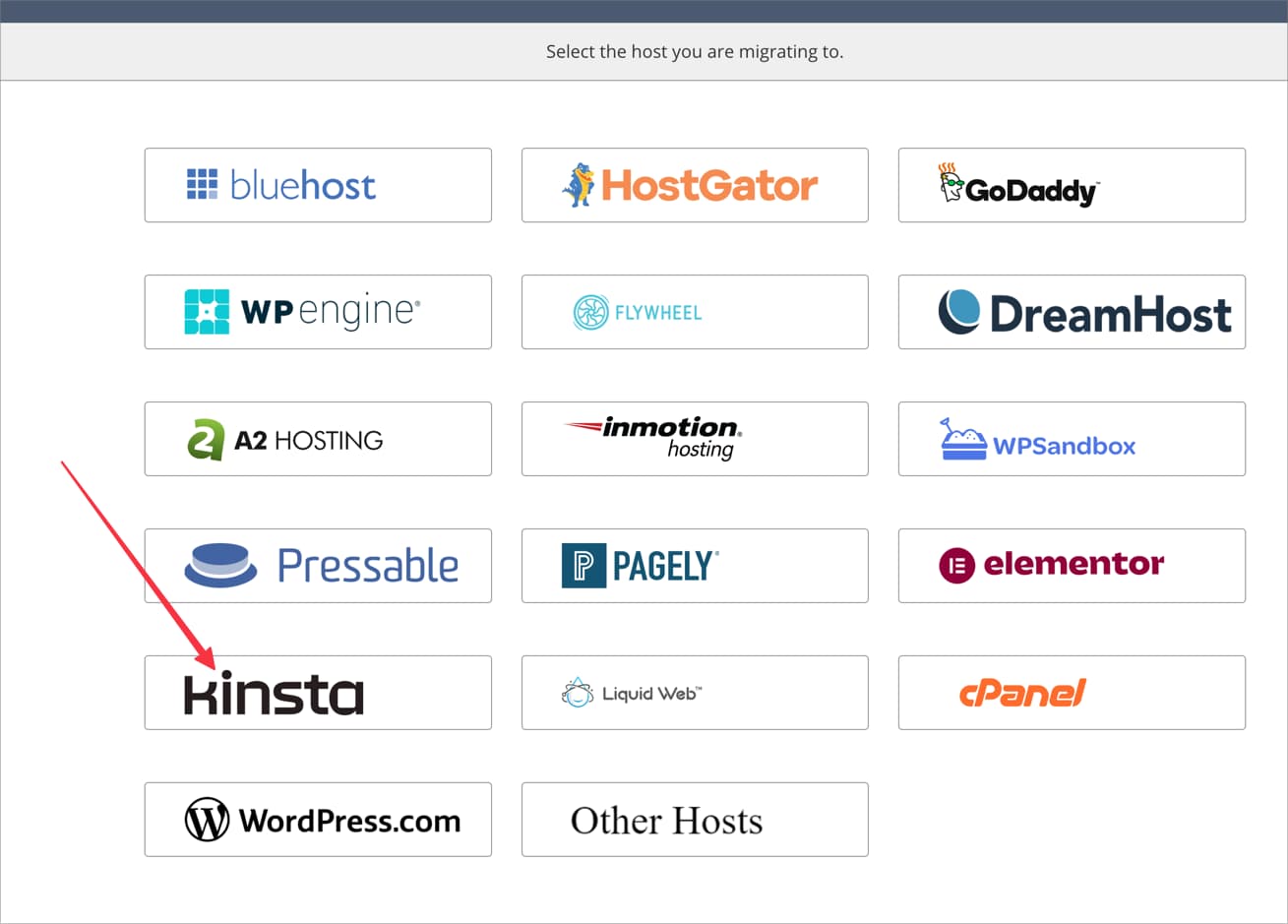Click the A2 Hosting green logo icon
This screenshot has height=924, width=1288.
click(206, 440)
